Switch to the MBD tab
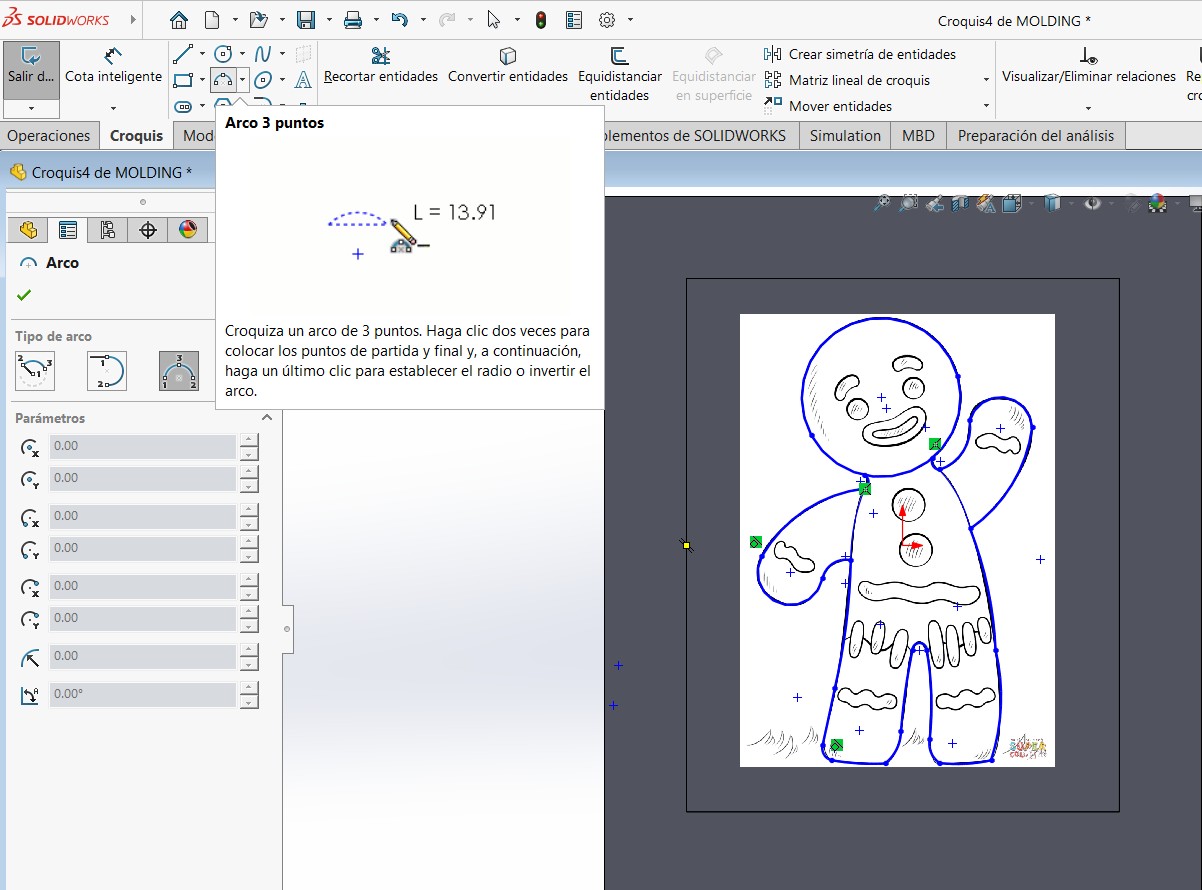The width and height of the screenshot is (1202, 890). coord(918,136)
